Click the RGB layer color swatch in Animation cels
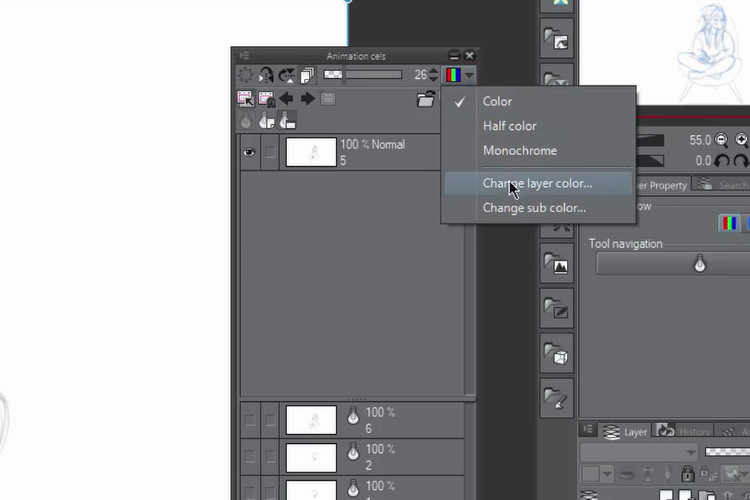The height and width of the screenshot is (500, 750). pyautogui.click(x=453, y=75)
